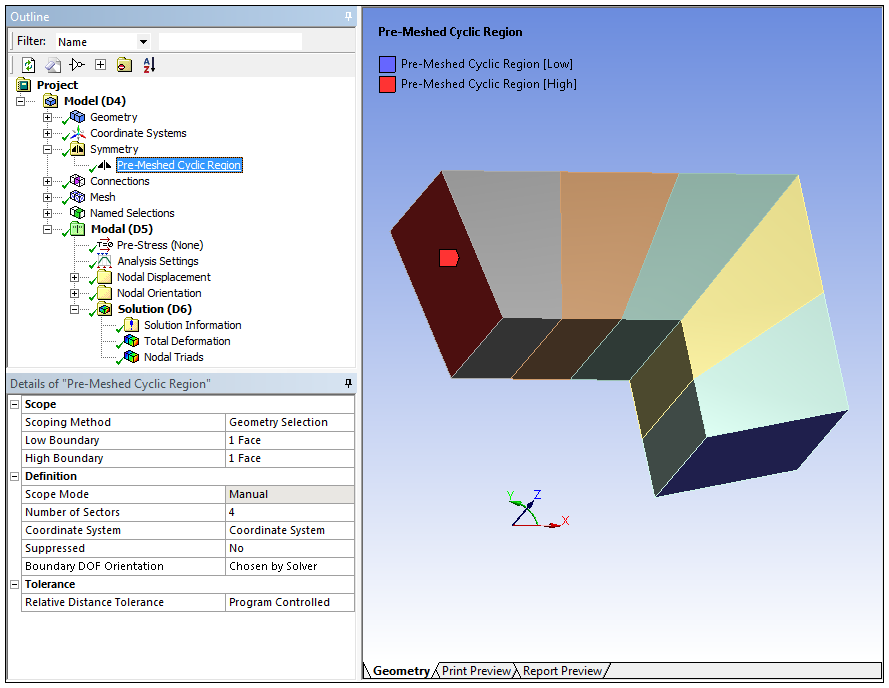
Task: Collapse the Symmetry tree node
Action: coord(47,149)
